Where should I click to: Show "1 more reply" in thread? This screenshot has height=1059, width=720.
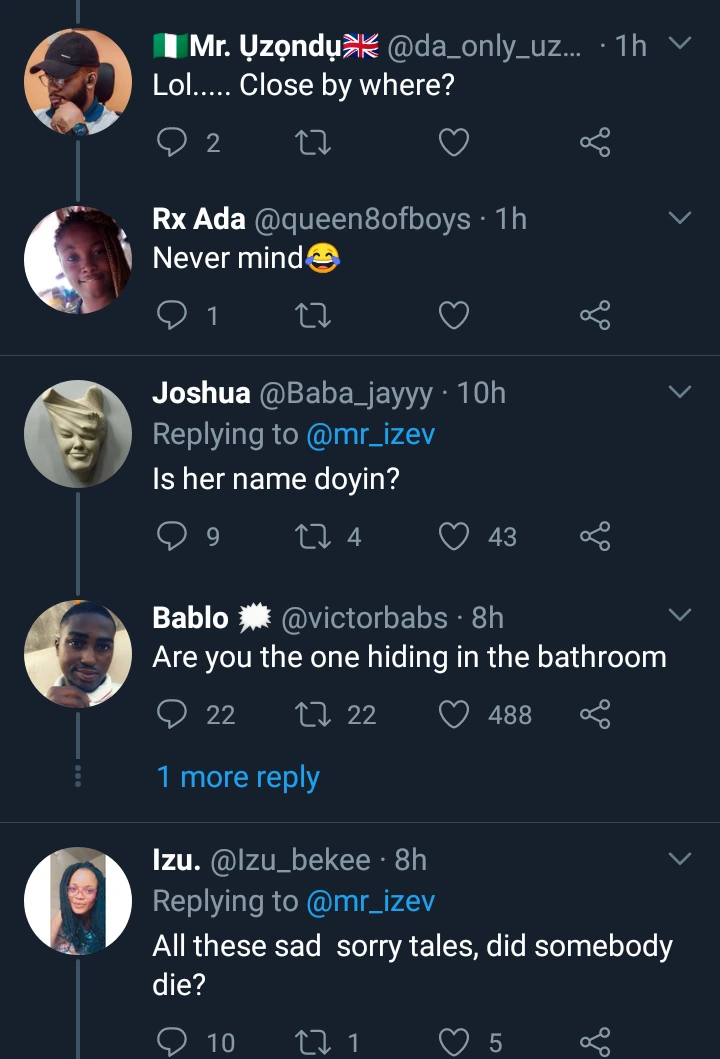[238, 777]
